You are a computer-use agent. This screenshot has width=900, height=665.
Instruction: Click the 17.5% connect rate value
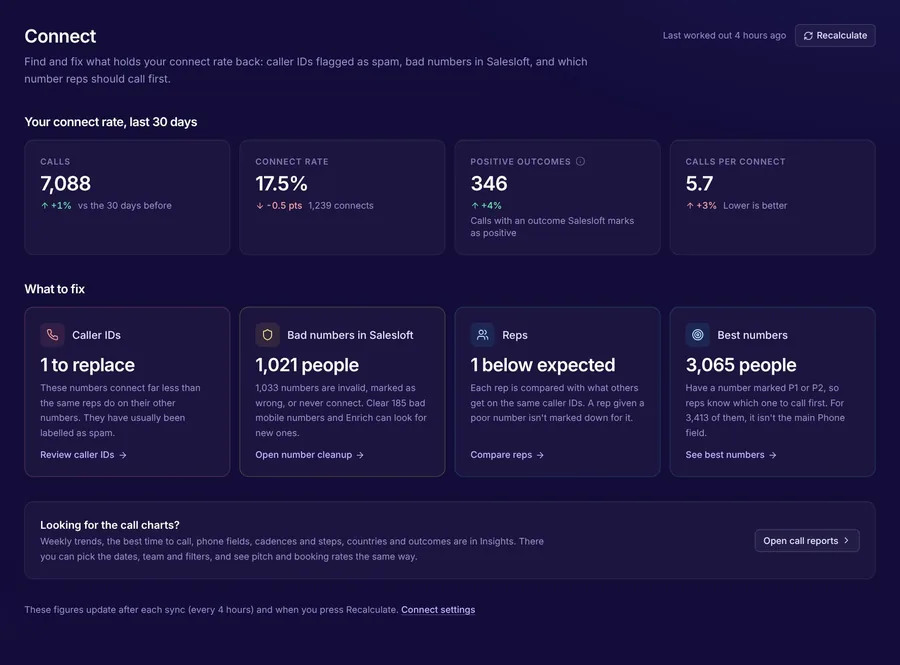[x=281, y=184]
